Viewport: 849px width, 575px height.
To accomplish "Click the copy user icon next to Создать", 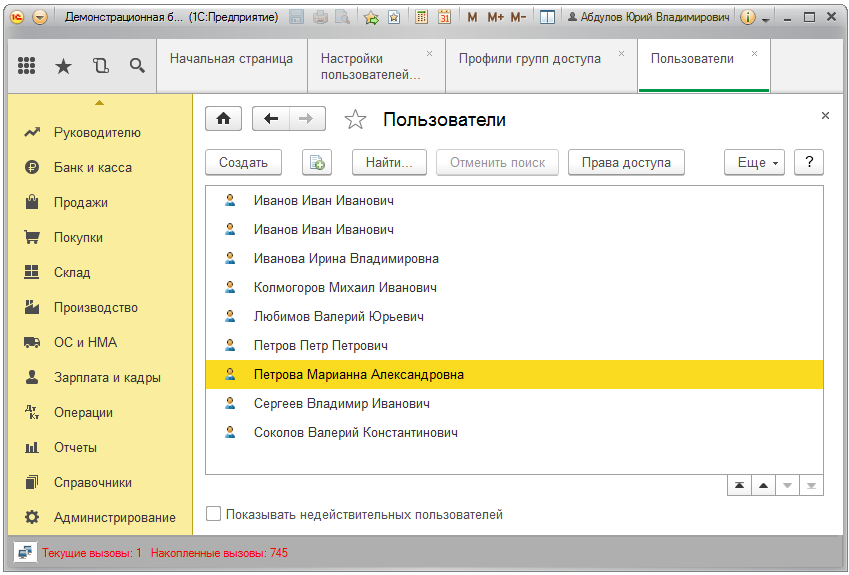I will [316, 163].
